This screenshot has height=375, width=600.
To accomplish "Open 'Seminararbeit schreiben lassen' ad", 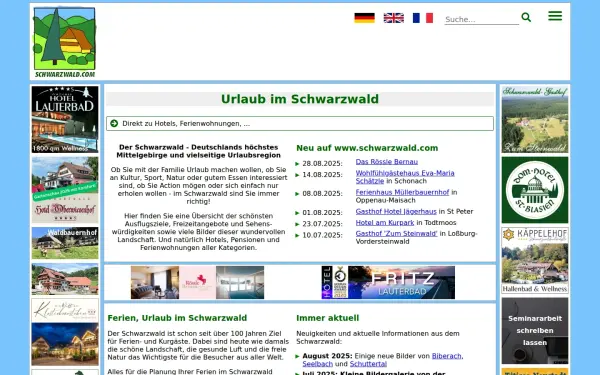I will pyautogui.click(x=535, y=331).
